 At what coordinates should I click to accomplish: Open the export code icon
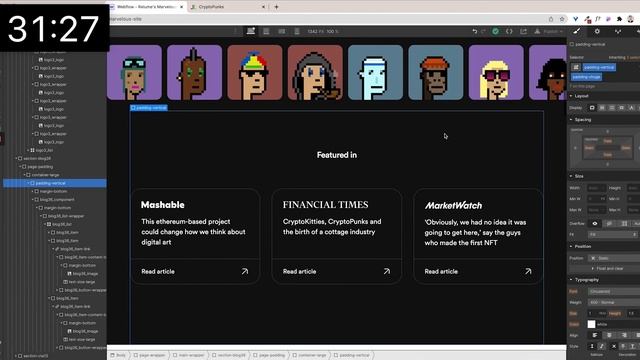[x=509, y=31]
